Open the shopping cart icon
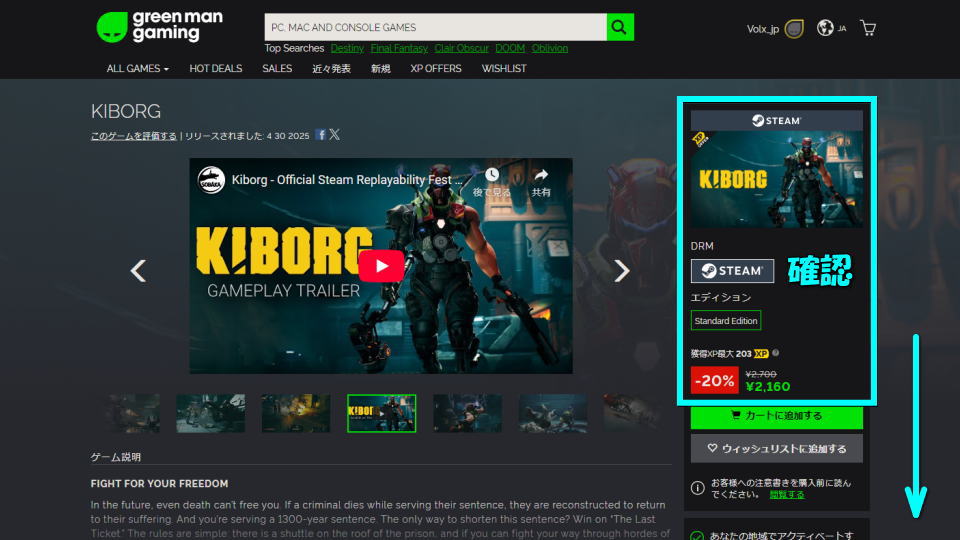This screenshot has height=540, width=960. 868,28
